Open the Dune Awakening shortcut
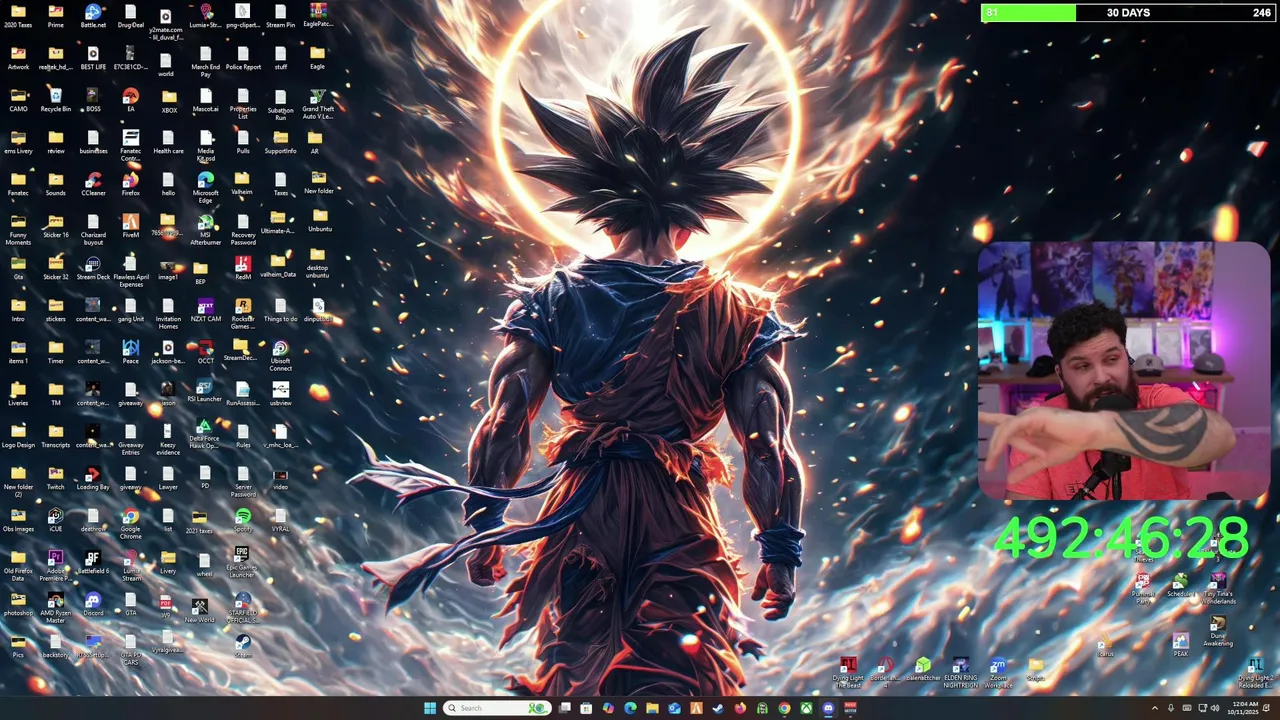The width and height of the screenshot is (1280, 720). [1218, 632]
